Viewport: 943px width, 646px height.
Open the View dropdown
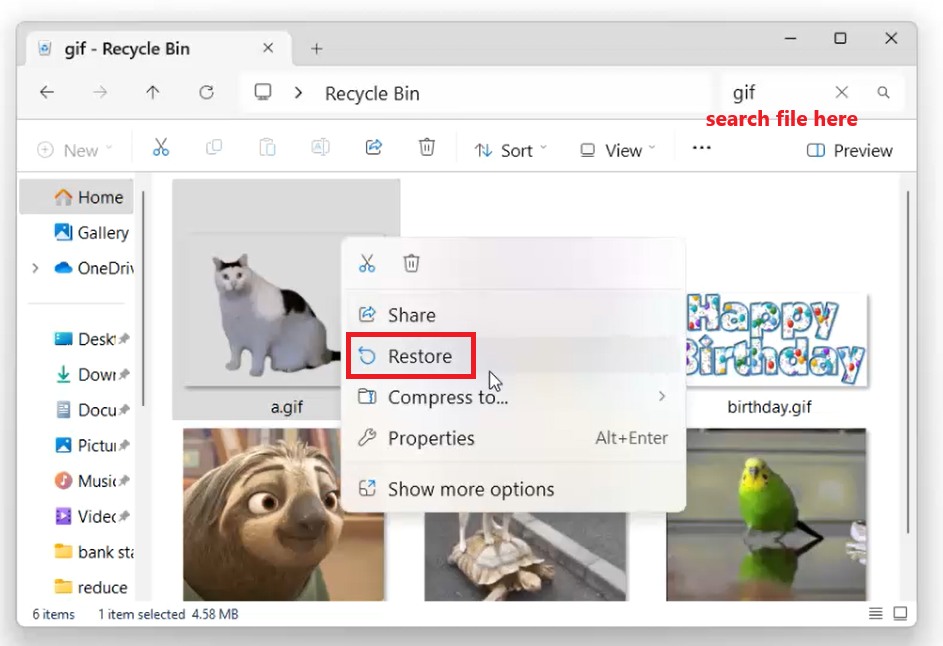click(x=615, y=150)
